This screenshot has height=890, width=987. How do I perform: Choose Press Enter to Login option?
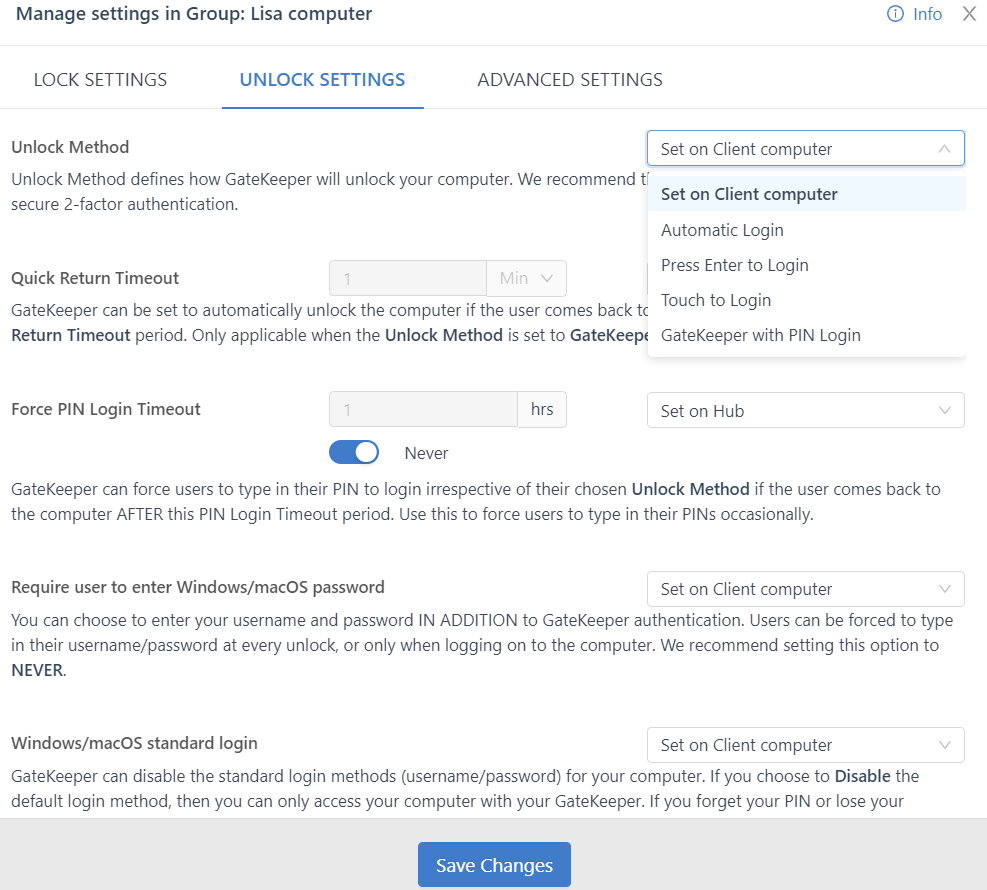pyautogui.click(x=734, y=265)
